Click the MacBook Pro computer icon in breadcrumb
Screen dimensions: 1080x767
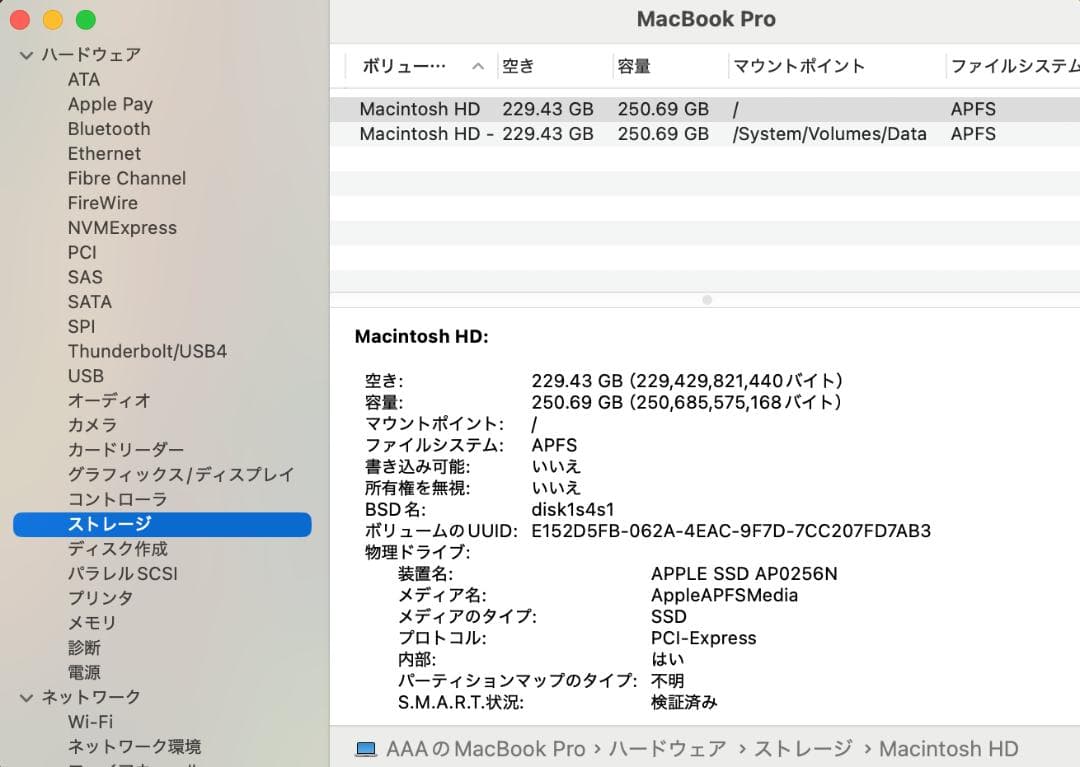[x=360, y=748]
